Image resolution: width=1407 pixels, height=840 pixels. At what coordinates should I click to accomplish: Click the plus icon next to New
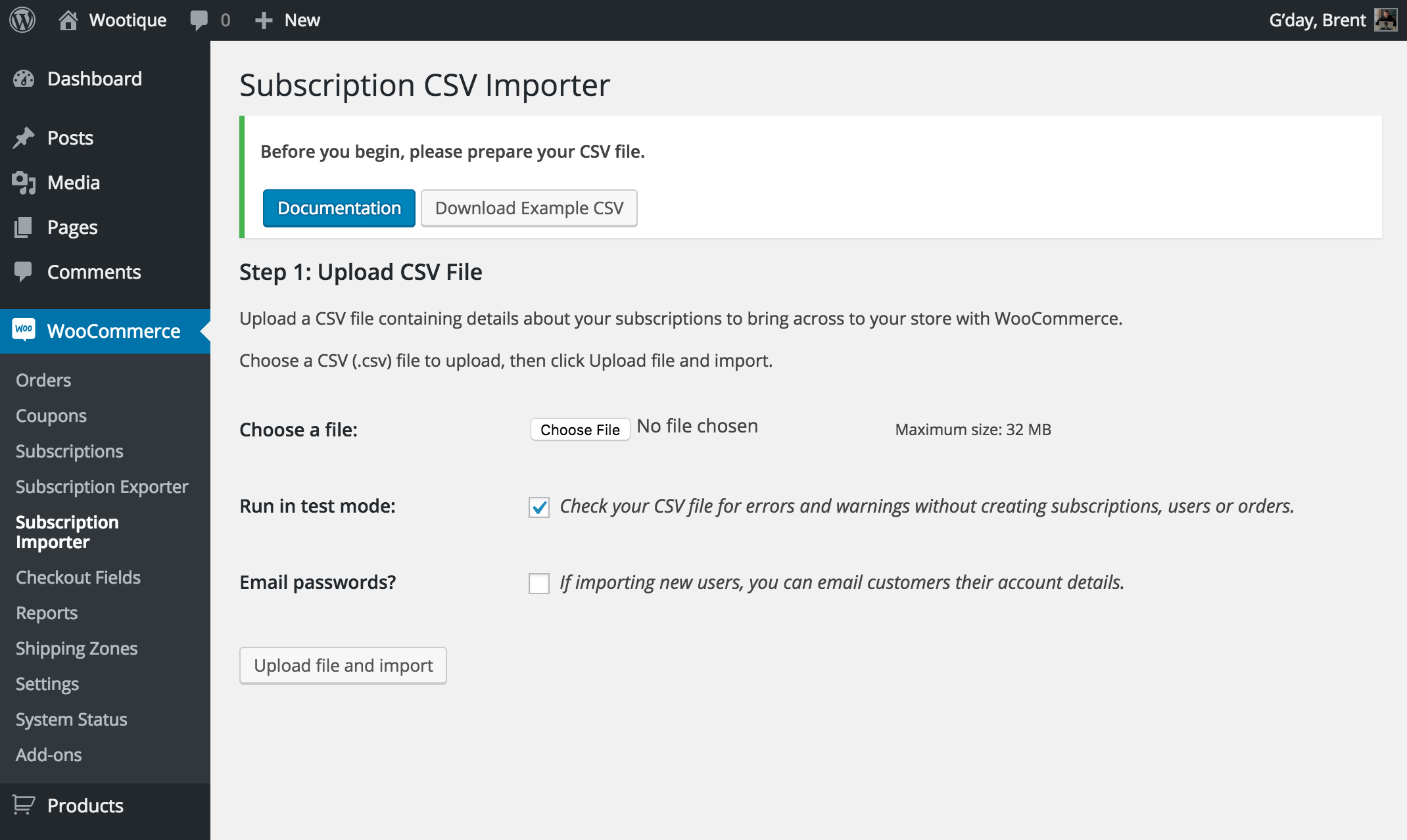[x=264, y=20]
